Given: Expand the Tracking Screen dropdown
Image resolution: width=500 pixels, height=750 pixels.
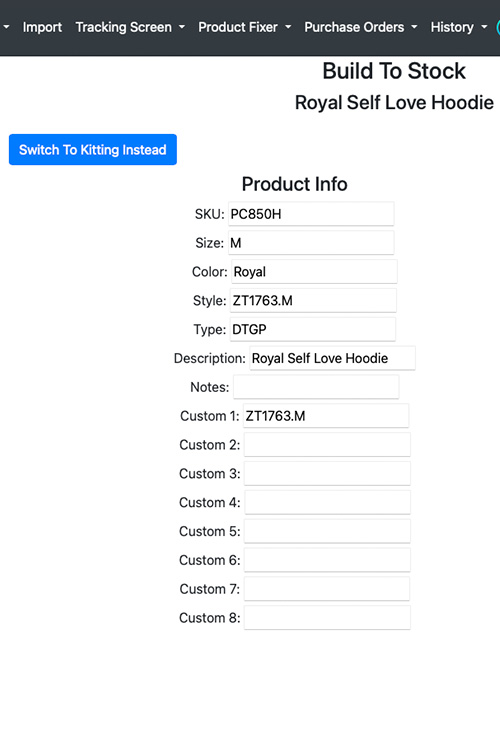Looking at the screenshot, I should coord(130,27).
